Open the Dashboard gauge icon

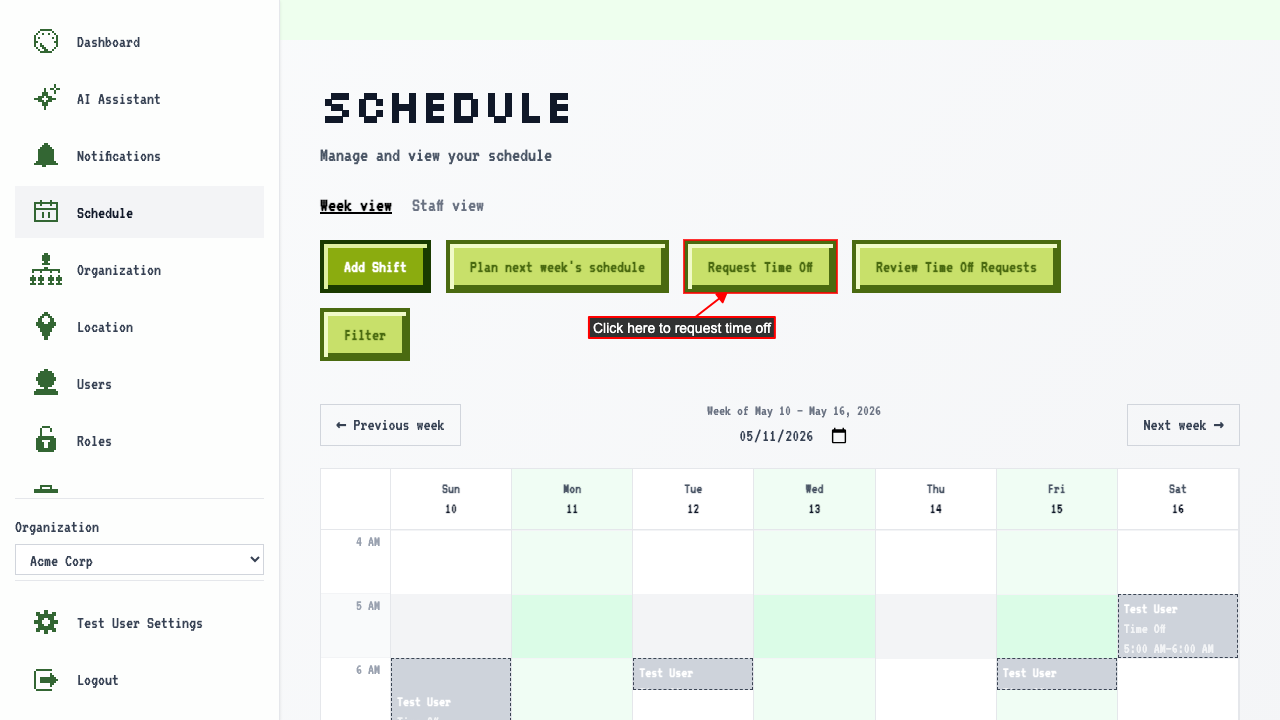(x=46, y=41)
